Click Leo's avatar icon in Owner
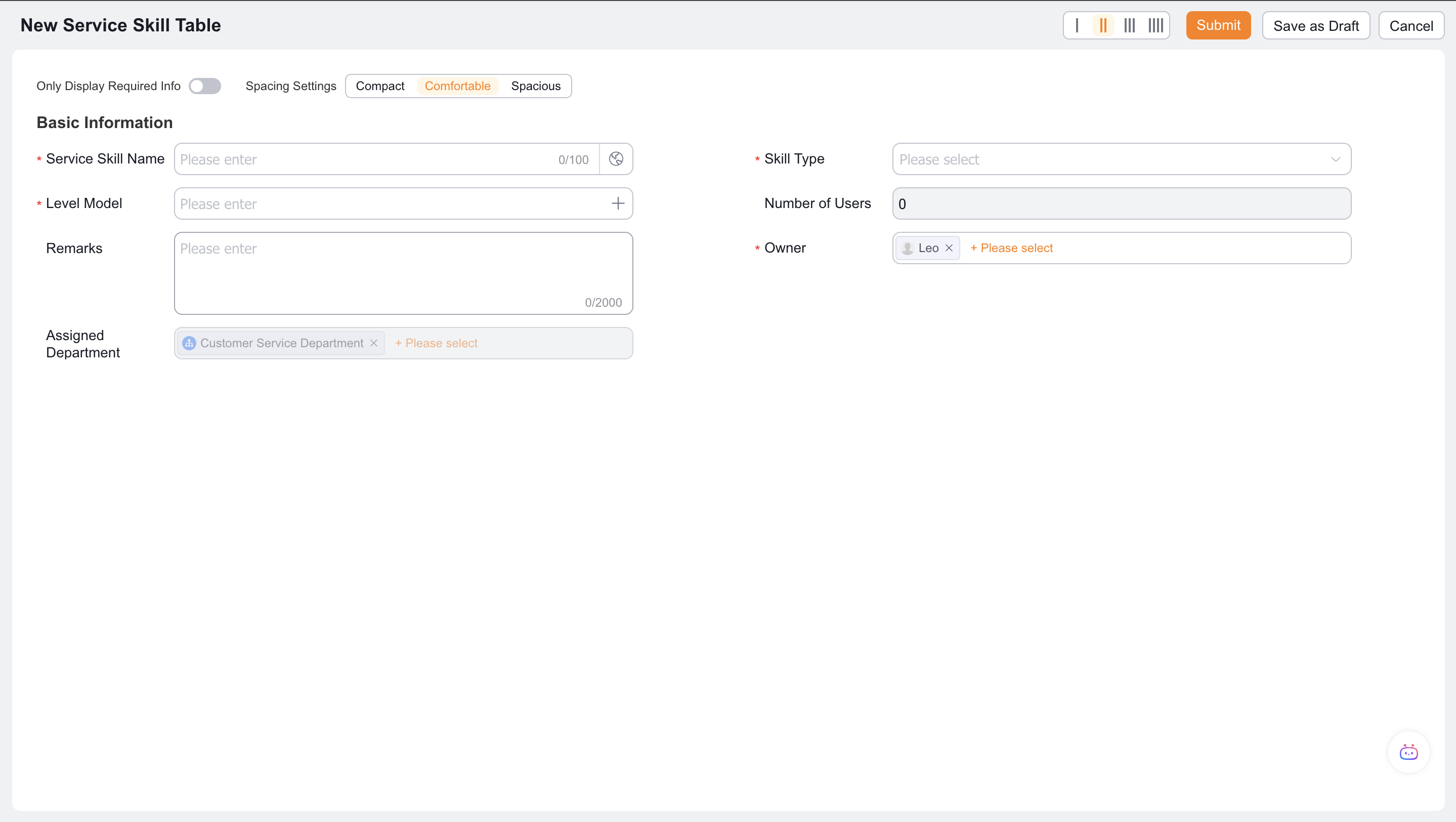 pyautogui.click(x=907, y=248)
